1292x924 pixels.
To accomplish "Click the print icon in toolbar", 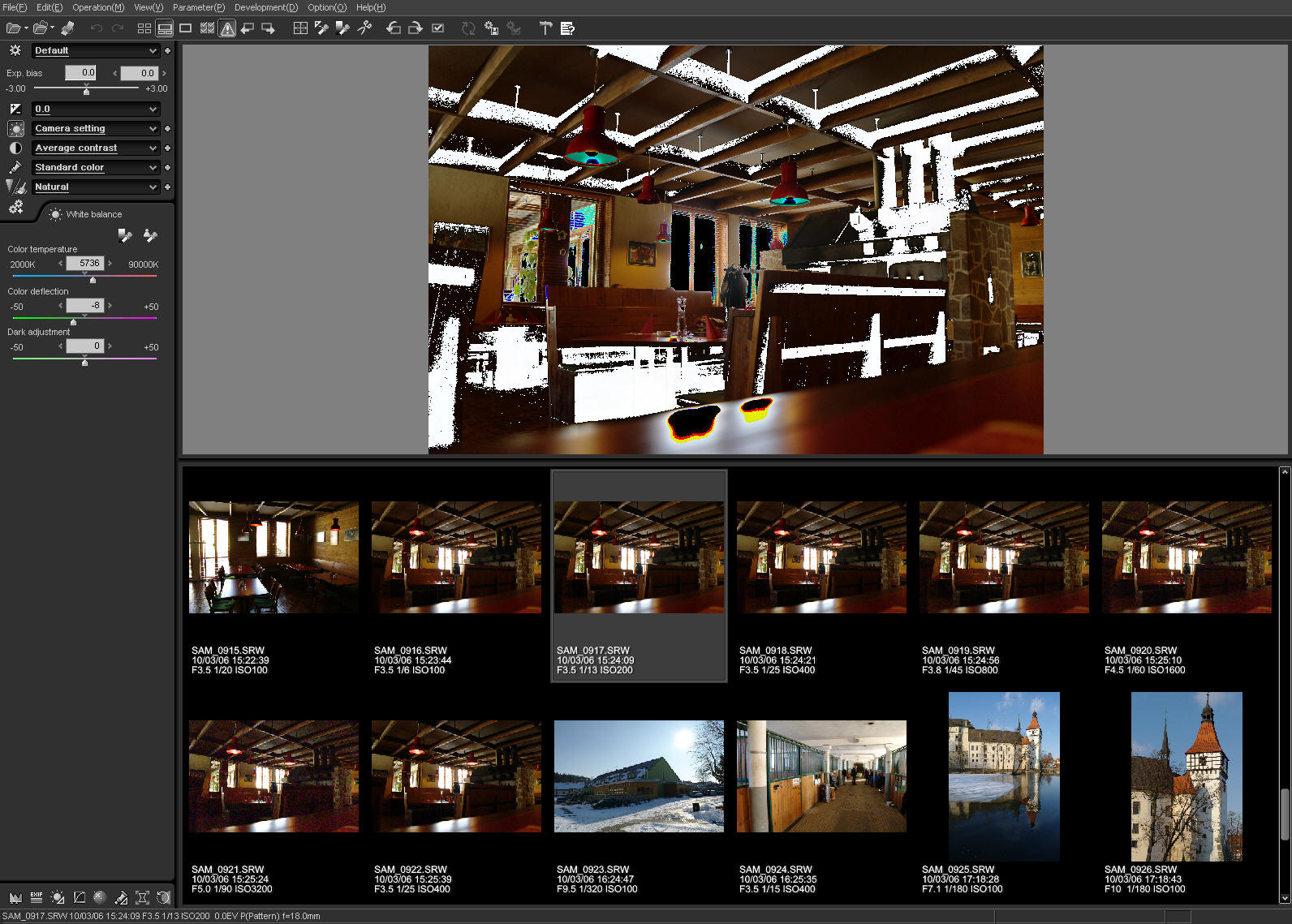I will pos(67,28).
